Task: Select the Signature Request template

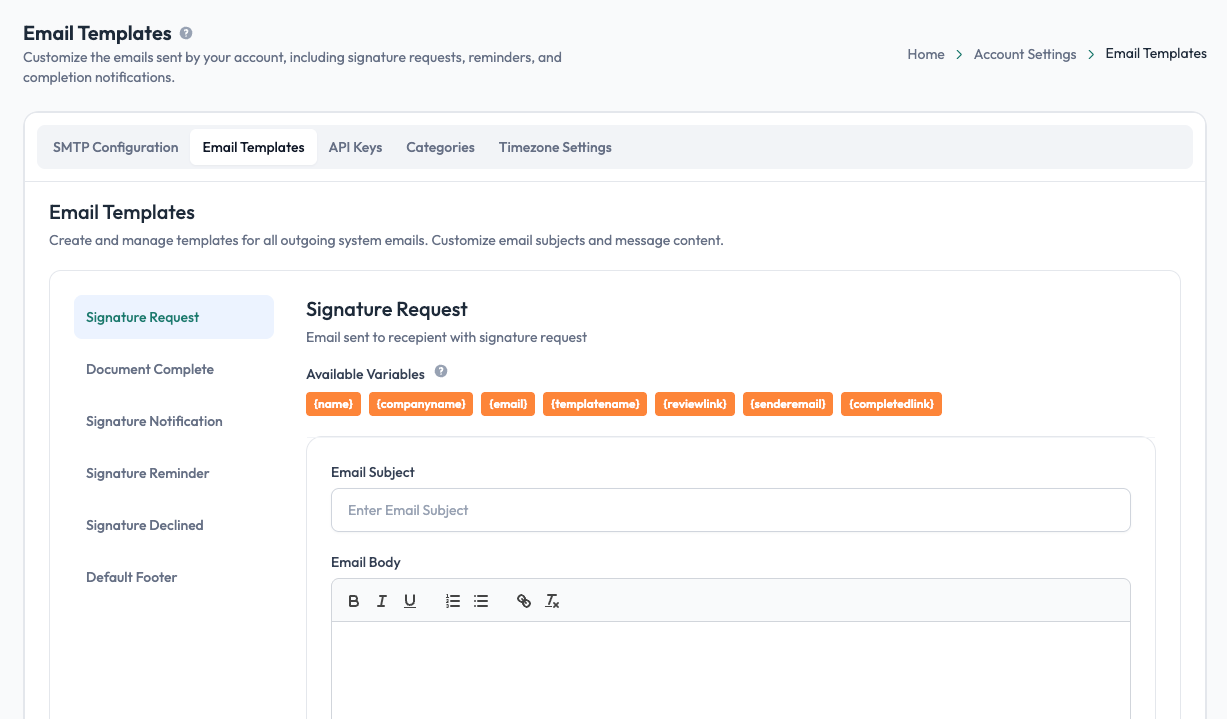Action: coord(174,317)
